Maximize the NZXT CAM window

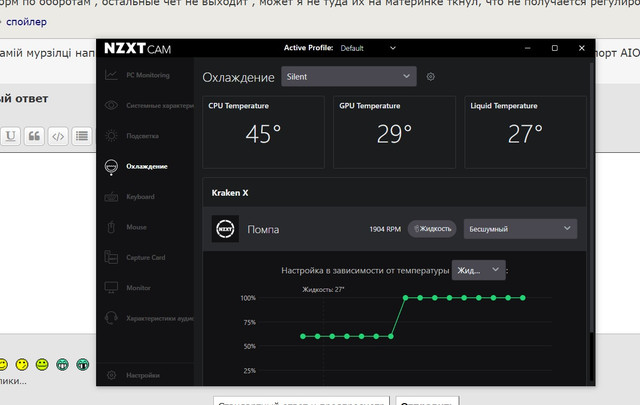[x=555, y=48]
